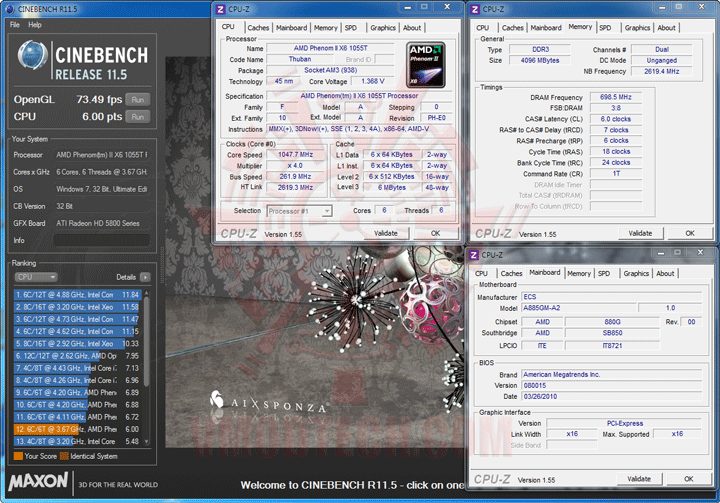Open About tab in first CPU-Z window

[412, 28]
